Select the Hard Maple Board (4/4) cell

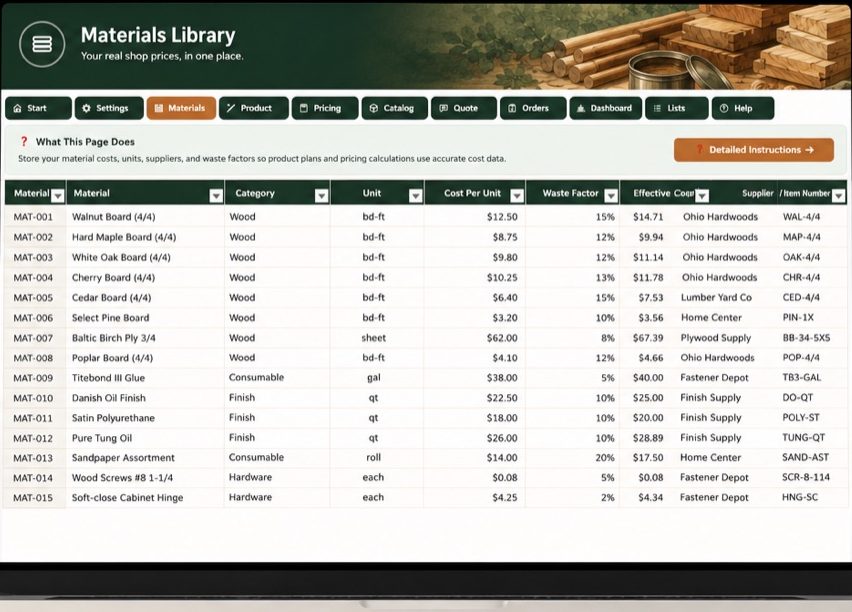pyautogui.click(x=145, y=237)
